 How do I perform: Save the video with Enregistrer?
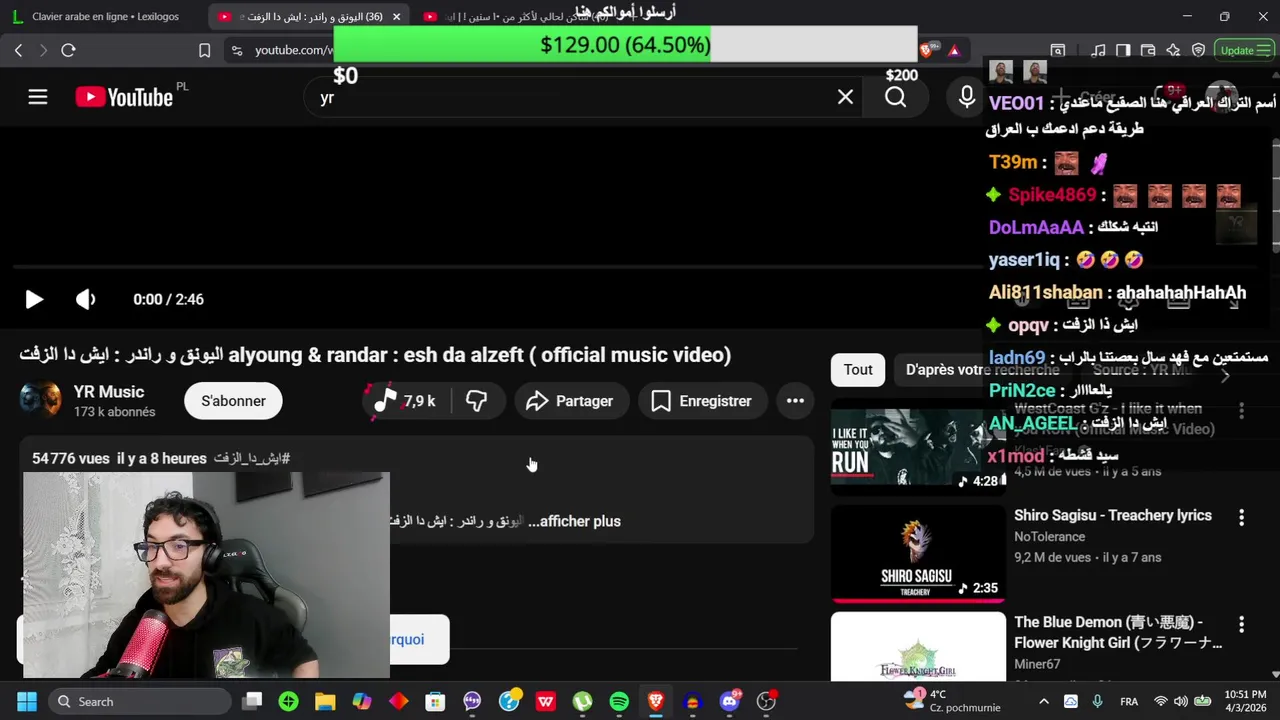(702, 401)
